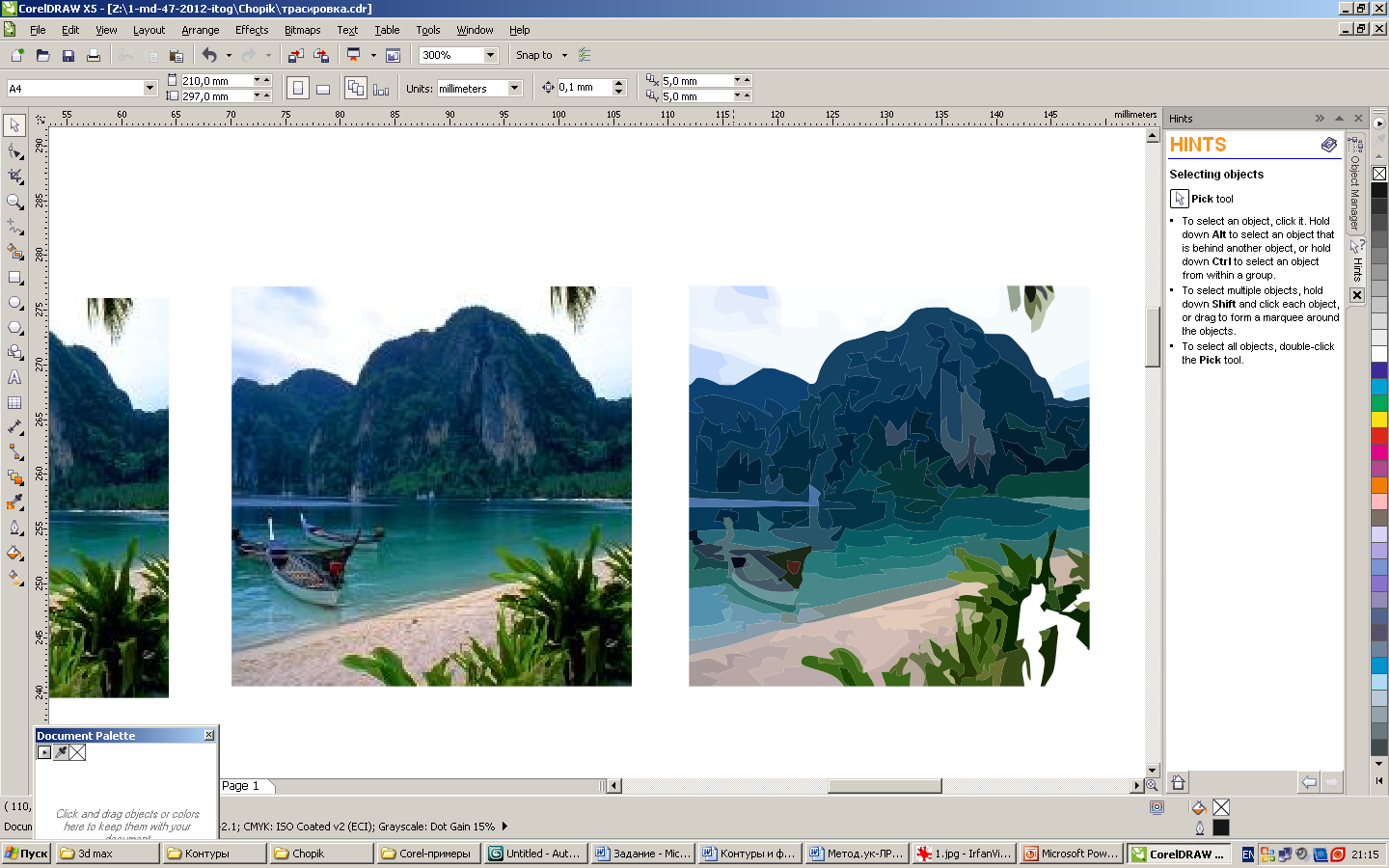
Task: Set page to landscape orientation
Action: [323, 89]
